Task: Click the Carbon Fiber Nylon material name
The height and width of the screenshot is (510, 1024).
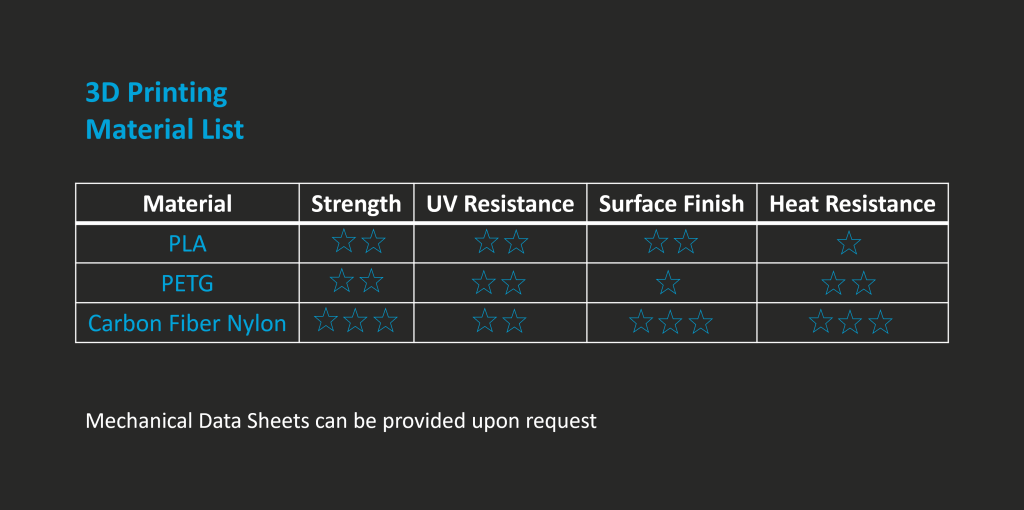Action: tap(187, 323)
